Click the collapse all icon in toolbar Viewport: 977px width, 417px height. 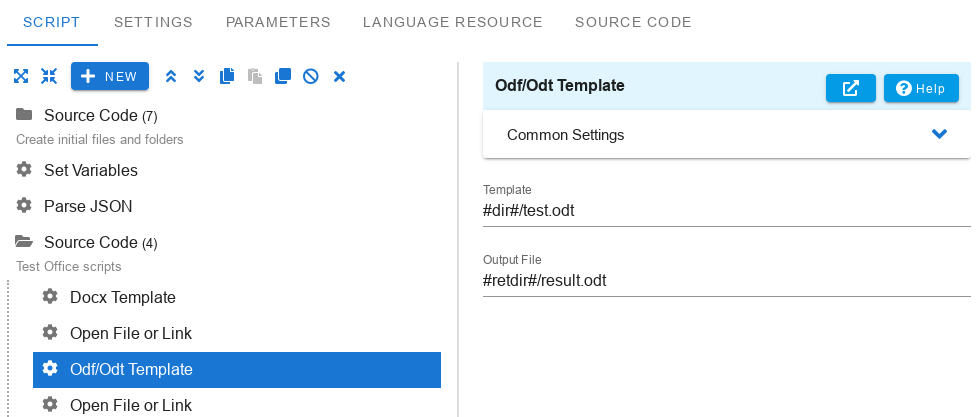coord(48,76)
